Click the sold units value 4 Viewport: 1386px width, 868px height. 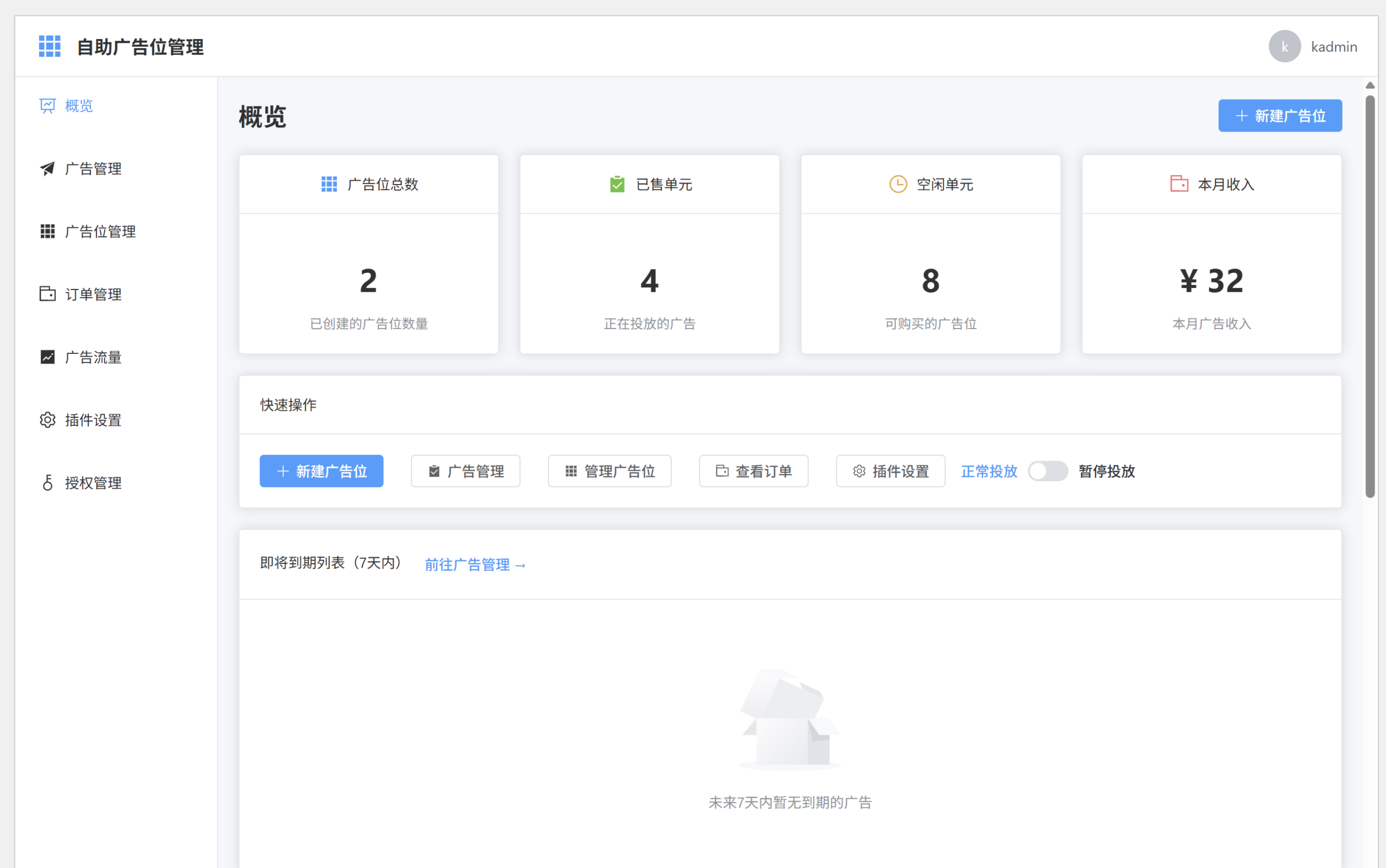coord(649,281)
